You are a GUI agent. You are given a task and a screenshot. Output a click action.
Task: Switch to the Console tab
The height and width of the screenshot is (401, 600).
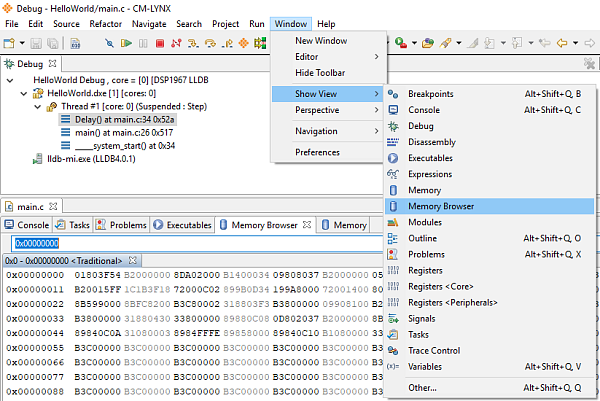tap(27, 225)
